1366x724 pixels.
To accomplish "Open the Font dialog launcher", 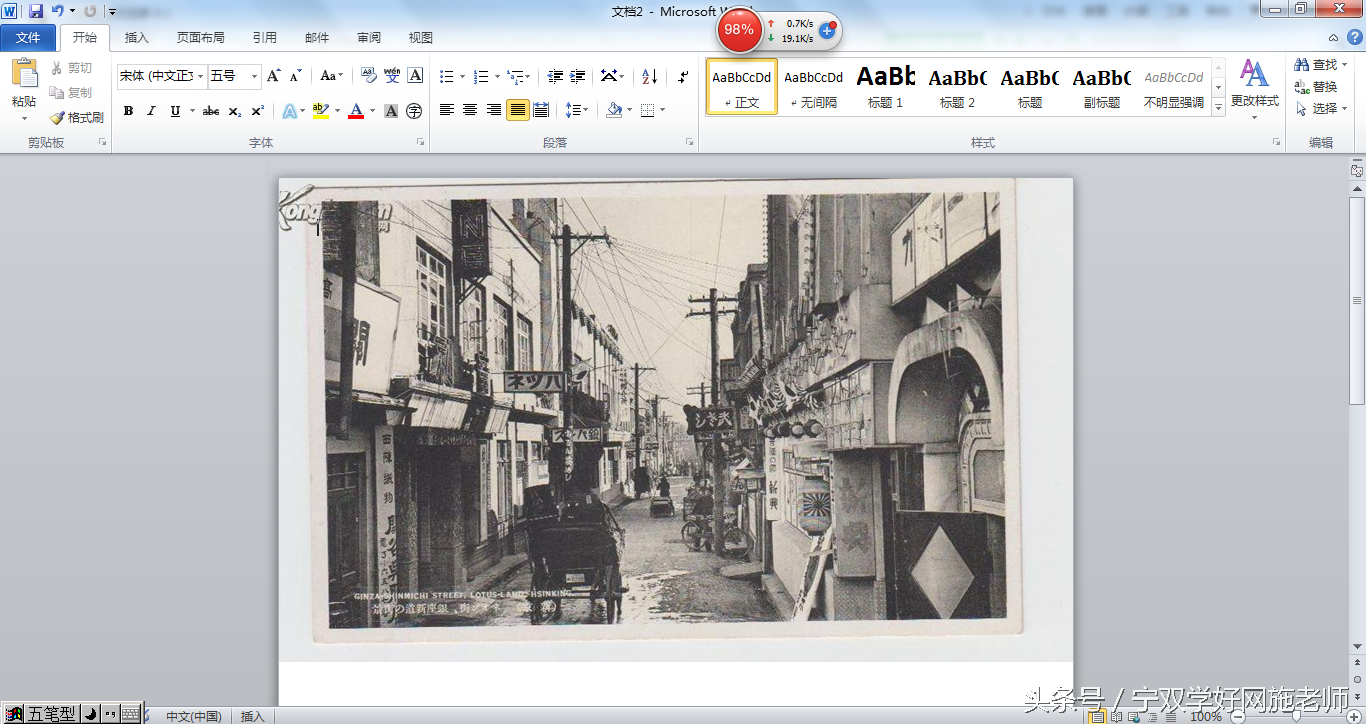I will pos(420,143).
